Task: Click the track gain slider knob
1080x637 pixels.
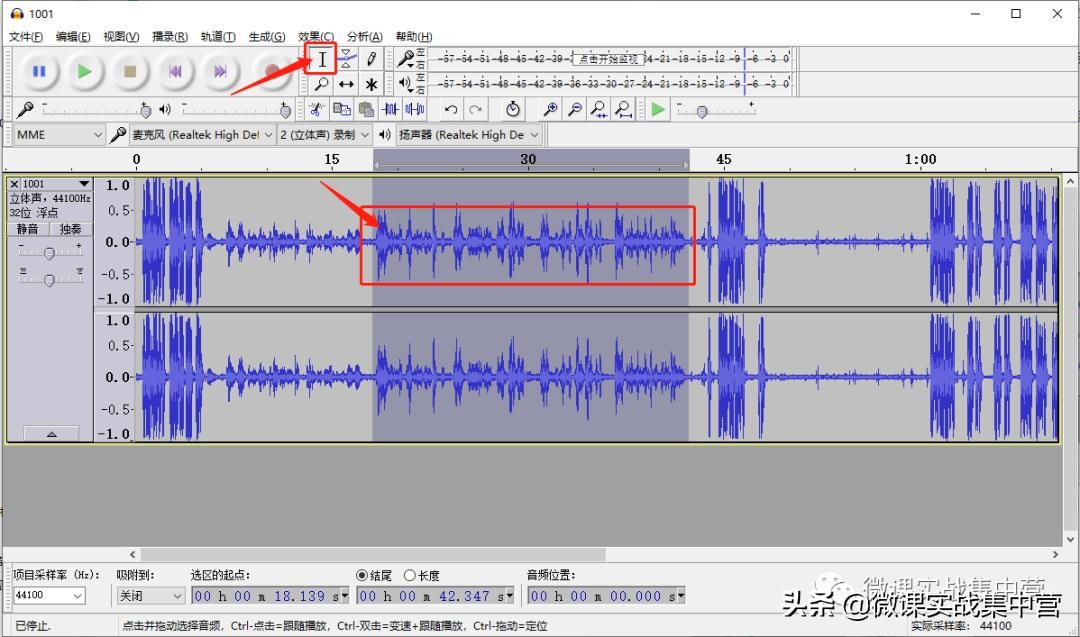Action: pos(49,253)
